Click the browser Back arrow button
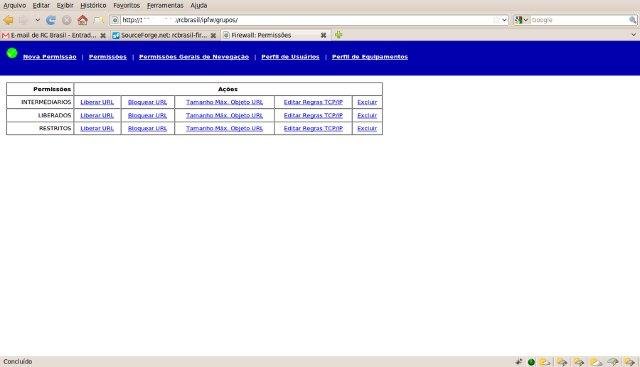Viewport: 640px width, 367px height. [8, 20]
